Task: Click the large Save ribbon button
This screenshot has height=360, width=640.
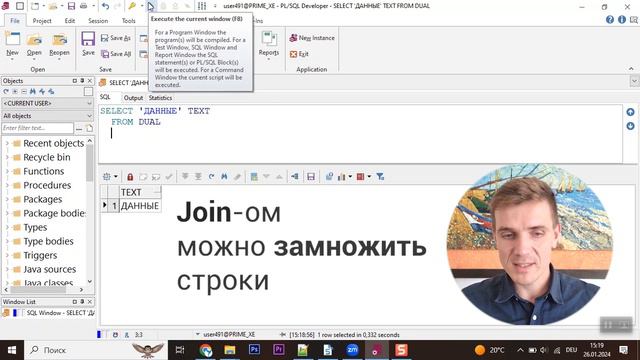Action: 88,43
